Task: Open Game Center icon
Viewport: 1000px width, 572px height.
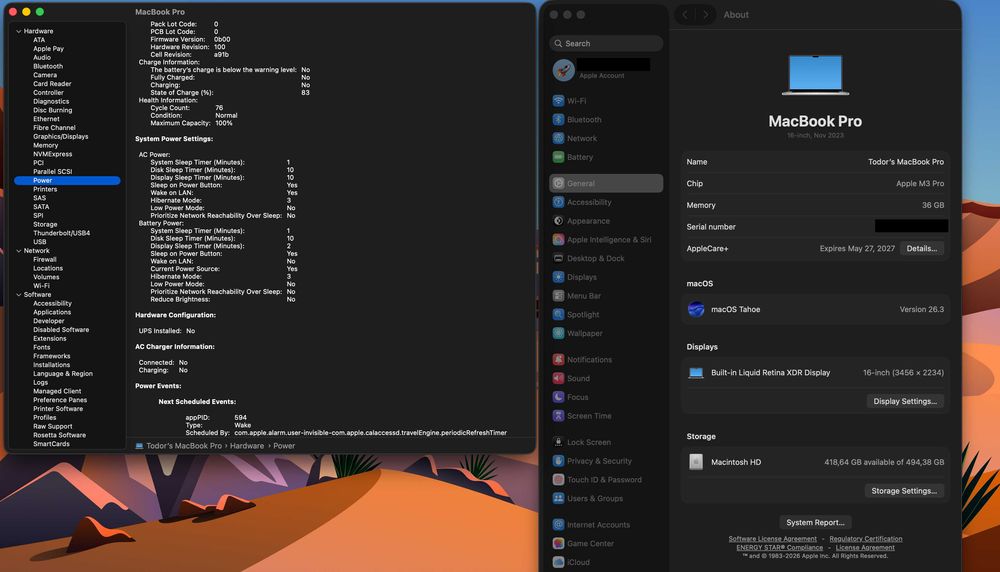Action: click(x=558, y=543)
